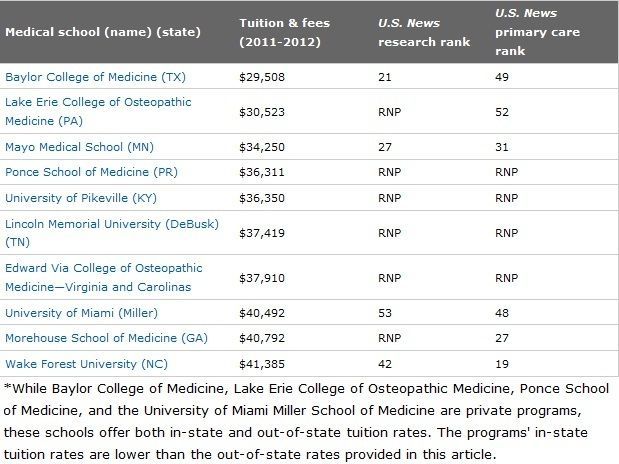Image resolution: width=619 pixels, height=464 pixels.
Task: Click the Medical school name column header
Action: tap(103, 31)
